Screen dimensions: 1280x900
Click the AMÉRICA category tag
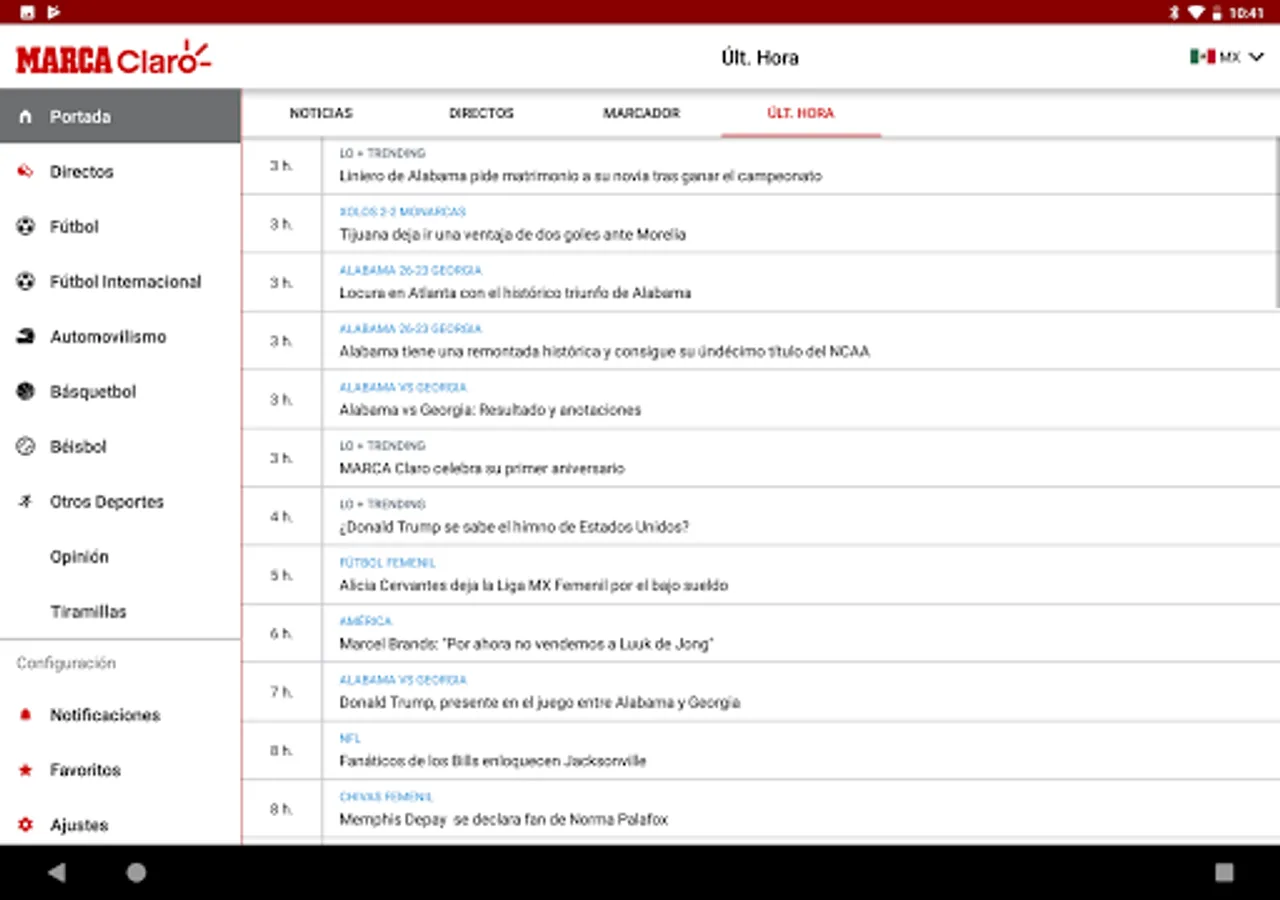coord(365,621)
